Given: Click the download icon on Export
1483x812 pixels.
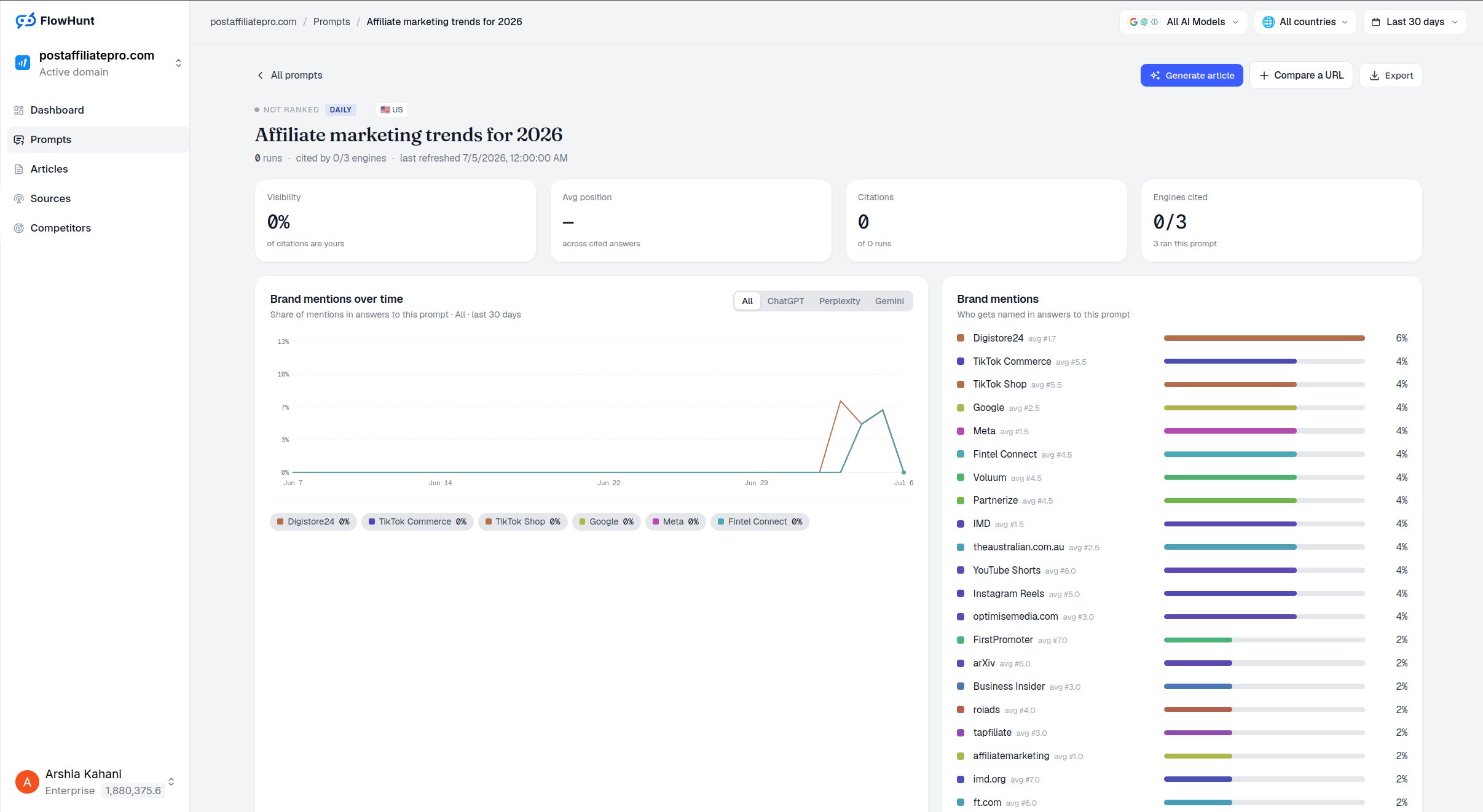Looking at the screenshot, I should click(1374, 75).
